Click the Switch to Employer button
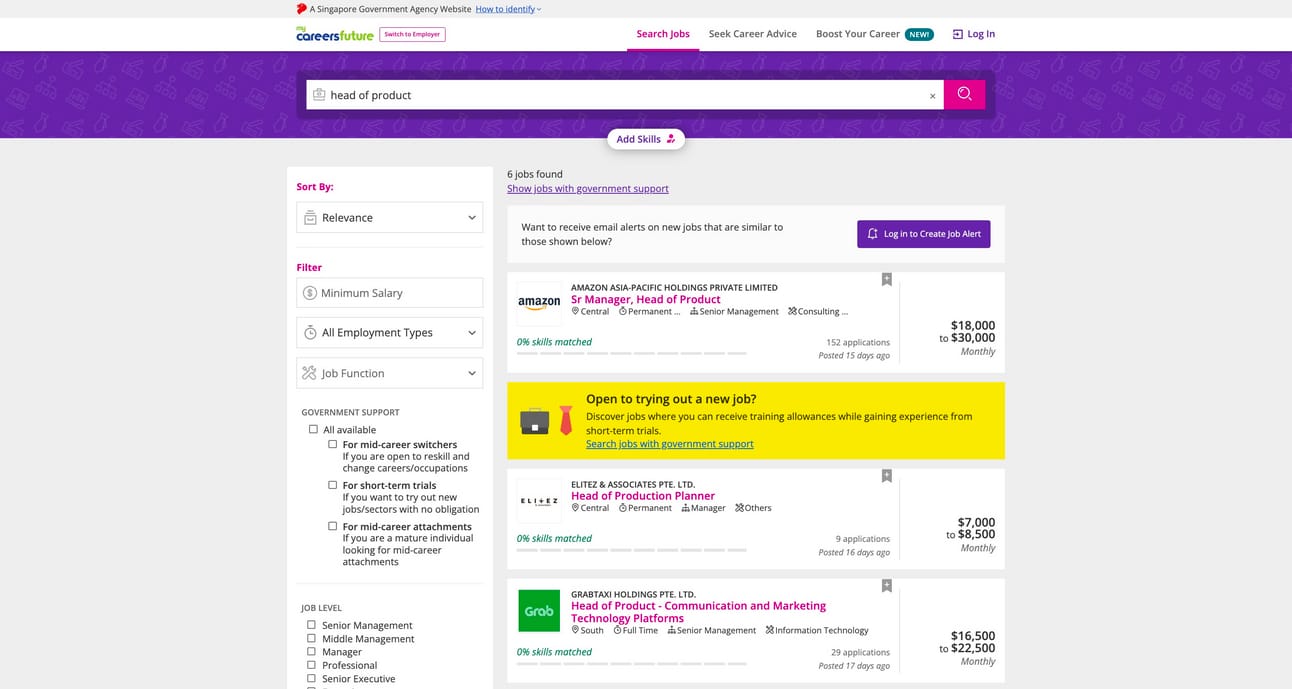This screenshot has width=1292, height=689. click(412, 34)
